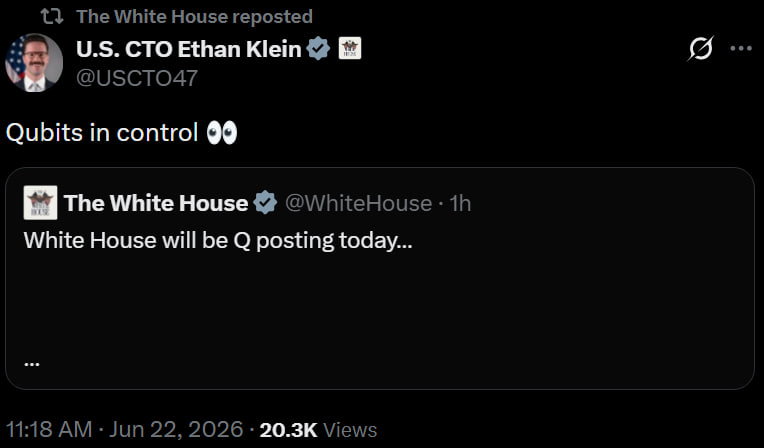Click "The White House" name in quoted post
The height and width of the screenshot is (448, 764).
pyautogui.click(x=156, y=203)
